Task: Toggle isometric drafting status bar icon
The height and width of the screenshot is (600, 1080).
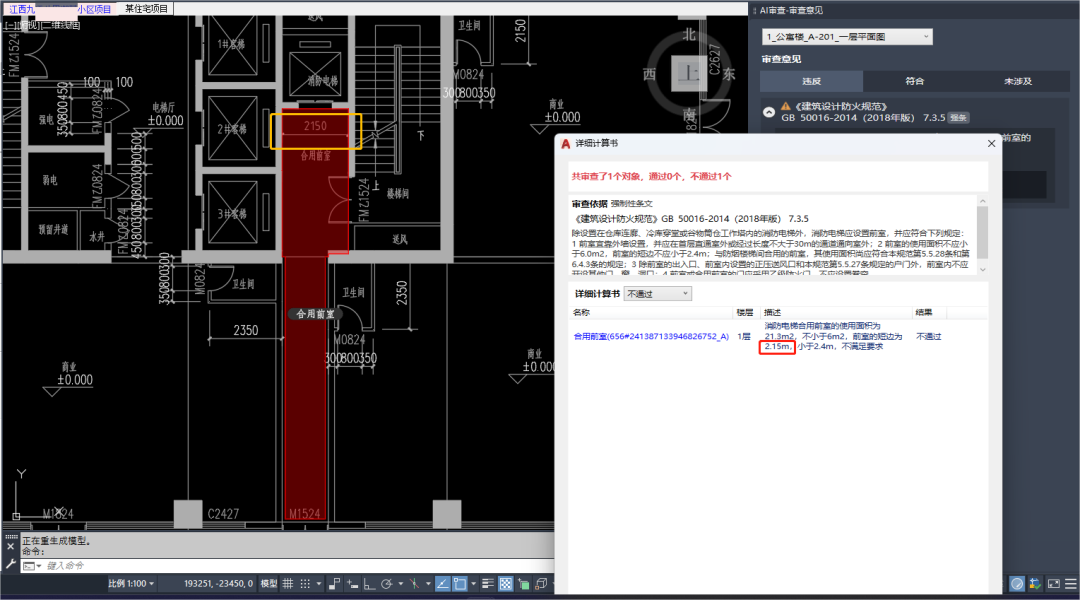Action: coord(414,583)
